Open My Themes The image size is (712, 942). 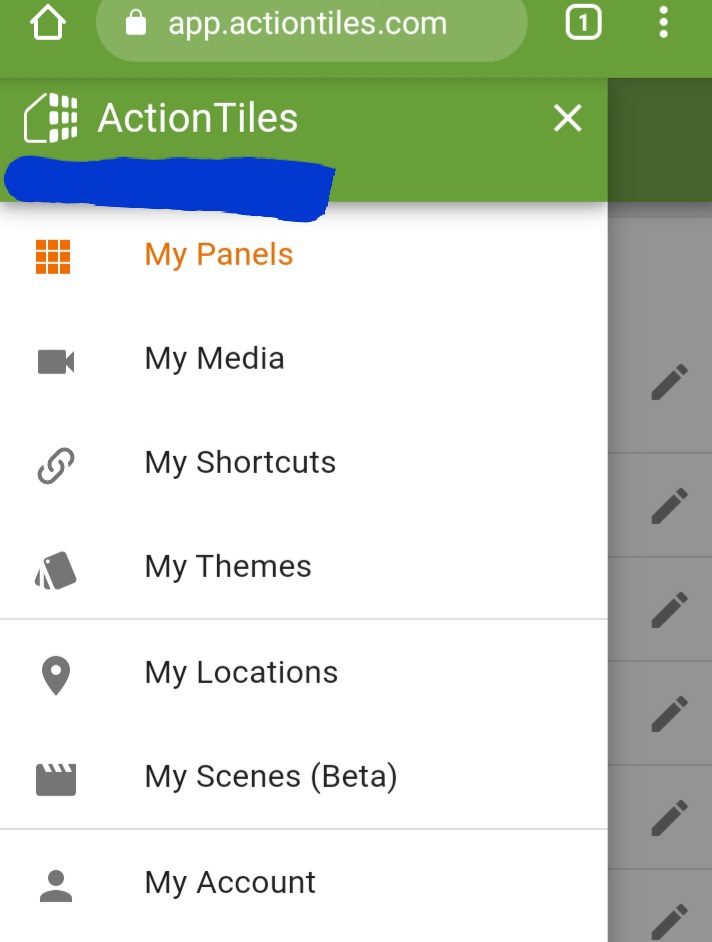[227, 566]
